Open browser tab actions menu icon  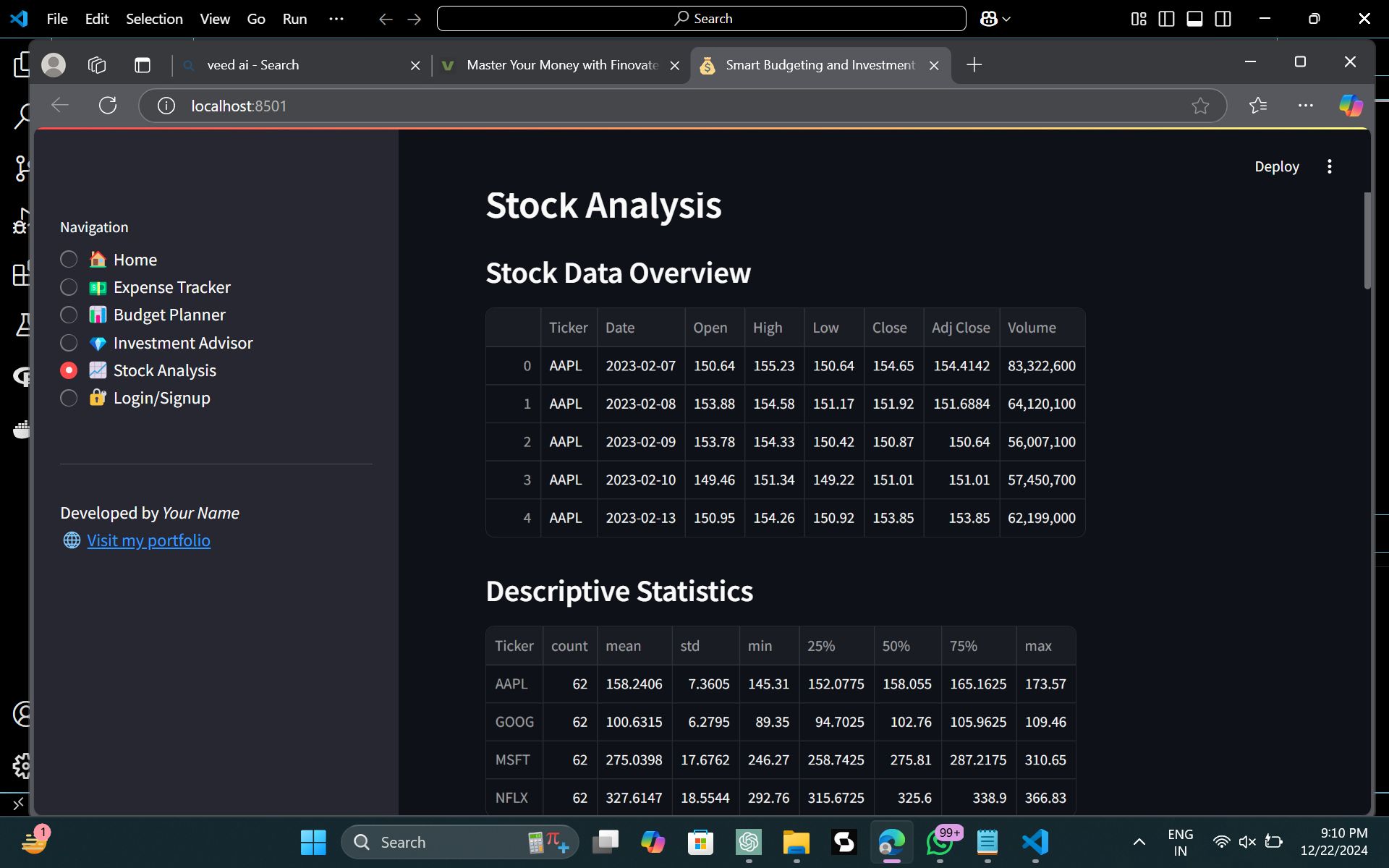click(x=143, y=65)
